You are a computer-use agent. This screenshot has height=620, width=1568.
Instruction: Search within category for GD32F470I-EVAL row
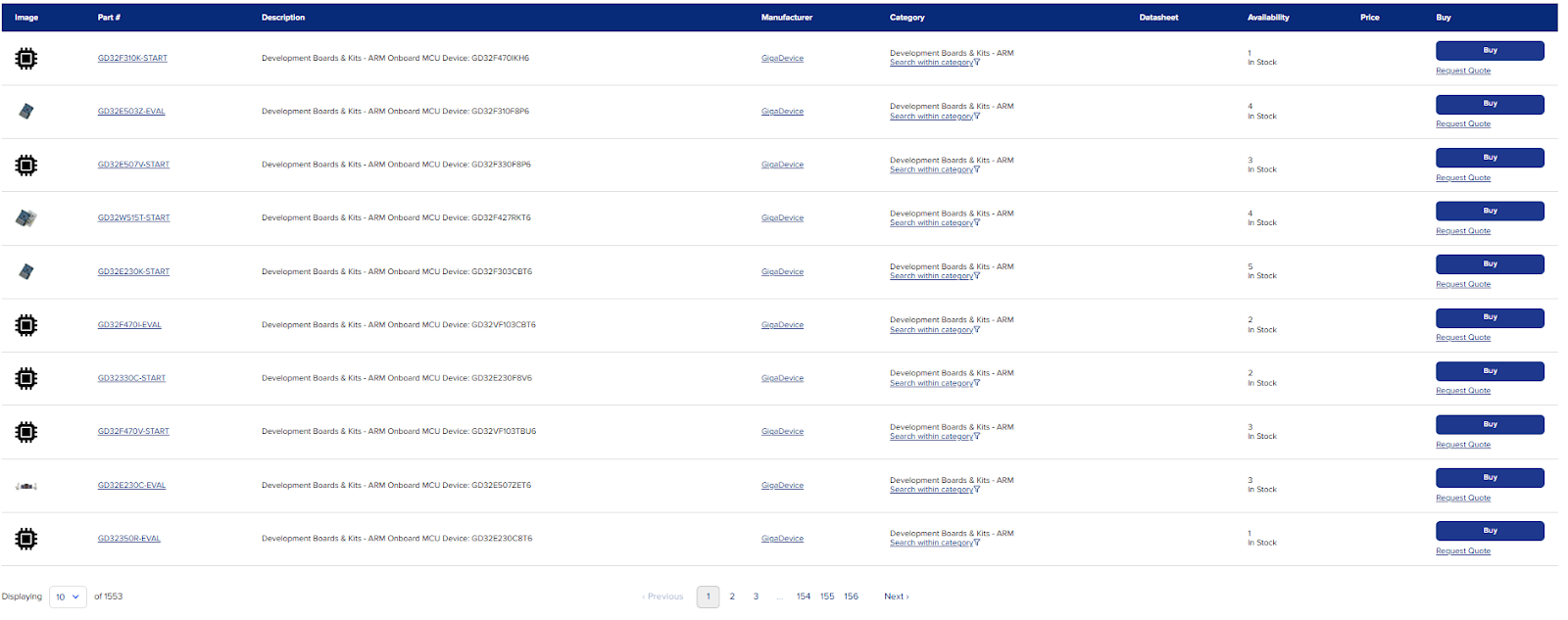pyautogui.click(x=931, y=330)
